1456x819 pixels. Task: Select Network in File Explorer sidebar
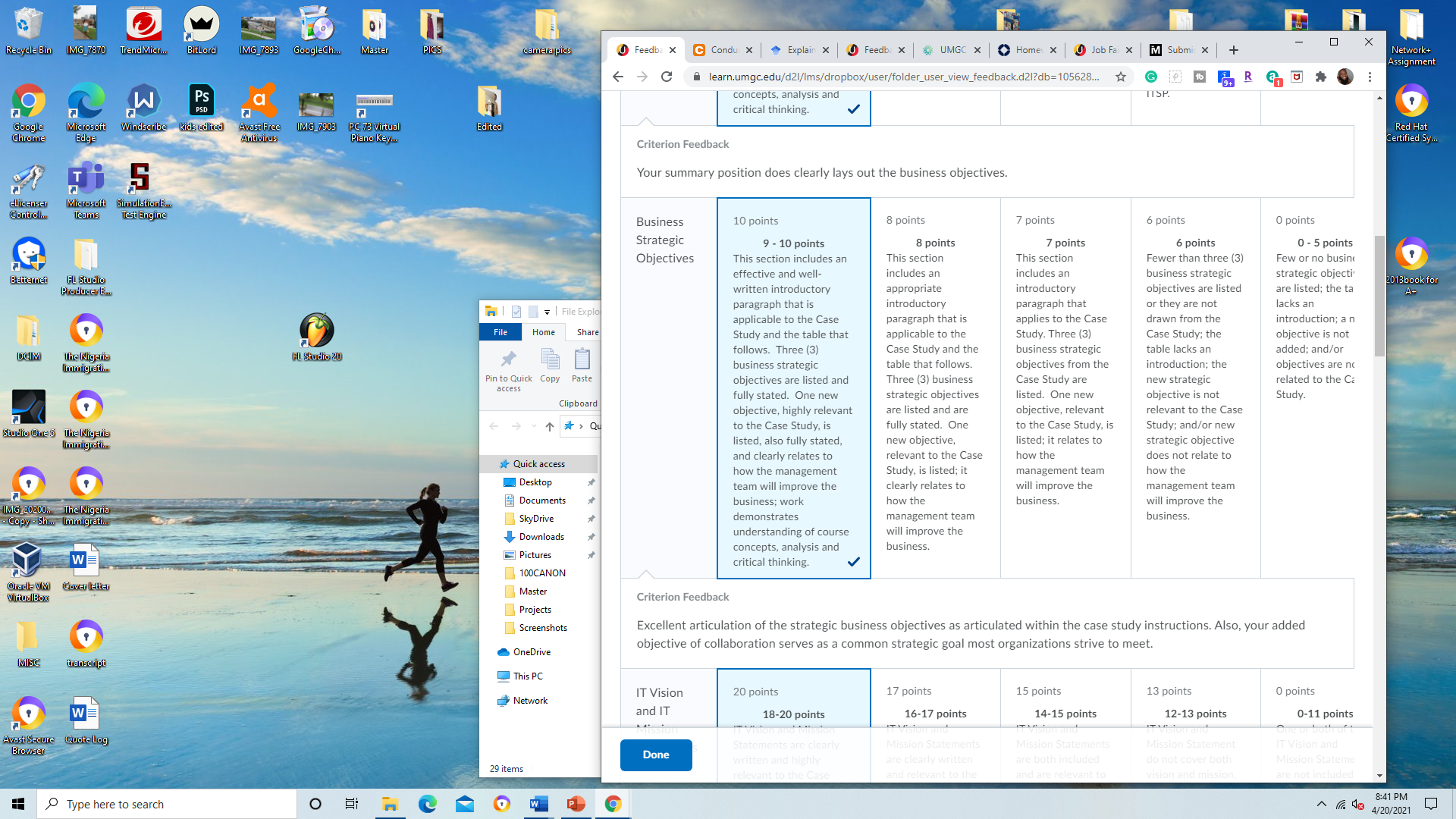pyautogui.click(x=522, y=701)
